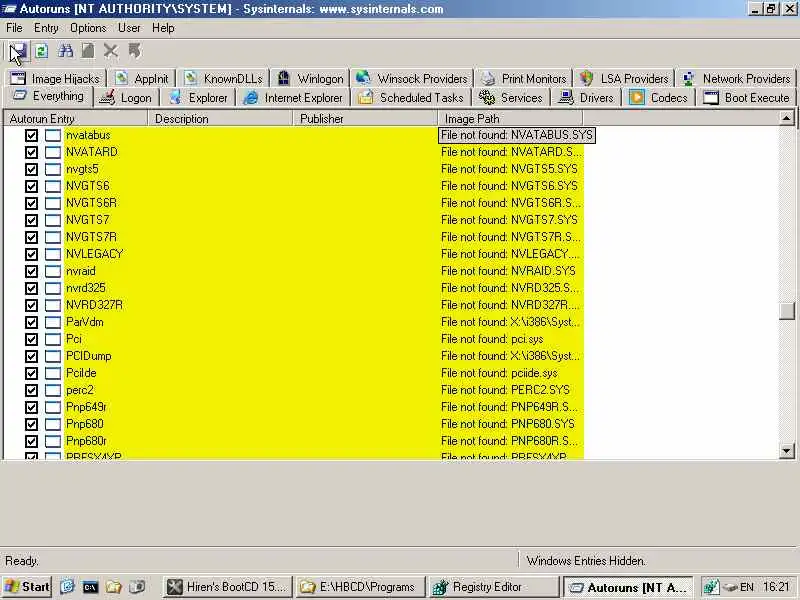Screen dimensions: 800x600
Task: Click the Publisher column header
Action: (x=365, y=119)
